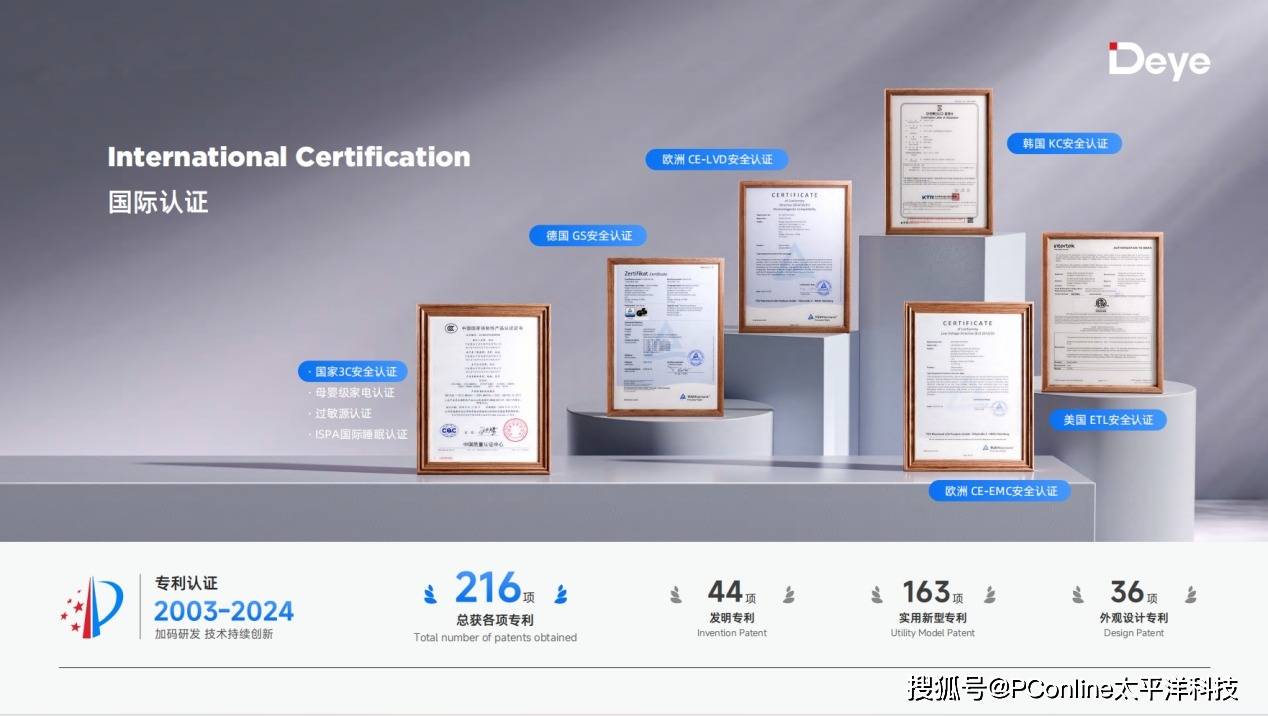Viewport: 1268px width, 716px height.
Task: Click the CQC mark on the 3C certificate
Action: click(451, 430)
